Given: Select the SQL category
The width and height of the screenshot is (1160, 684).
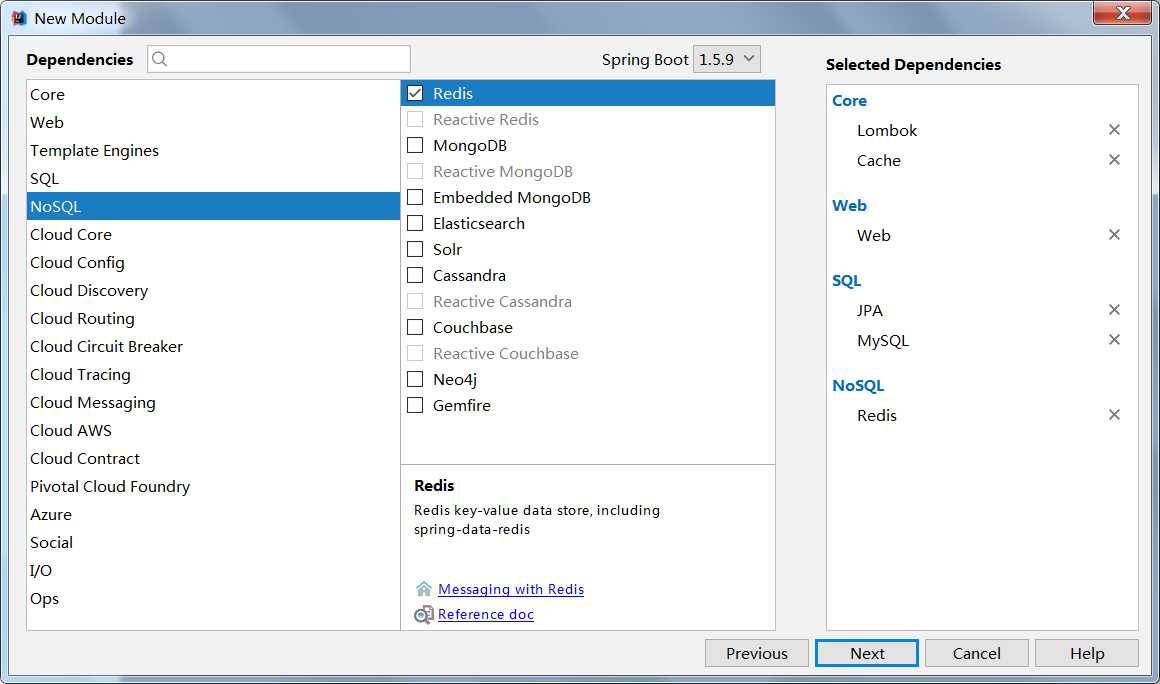Looking at the screenshot, I should [x=213, y=179].
